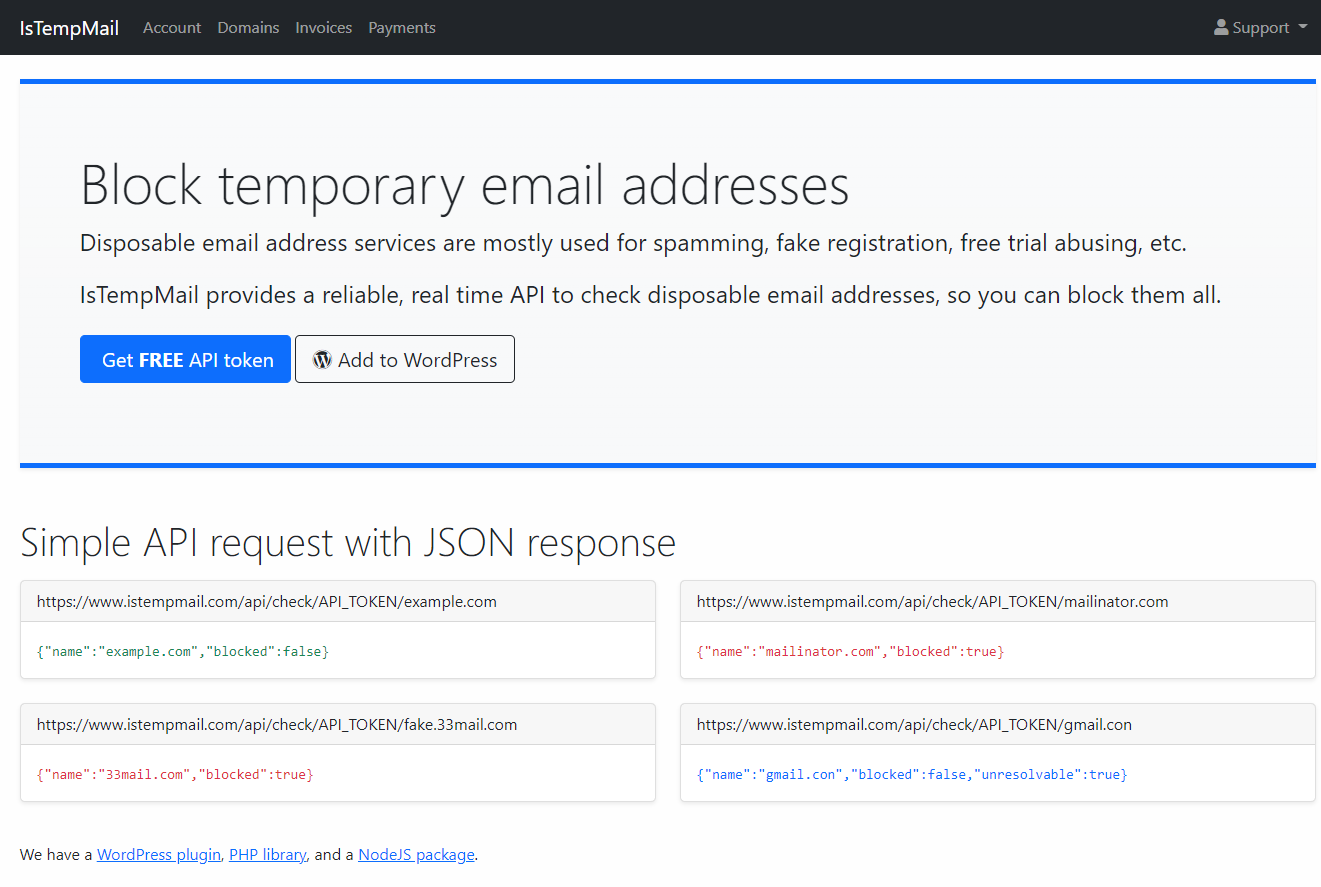This screenshot has height=887, width=1321.
Task: Open the Payments section
Action: (x=401, y=28)
